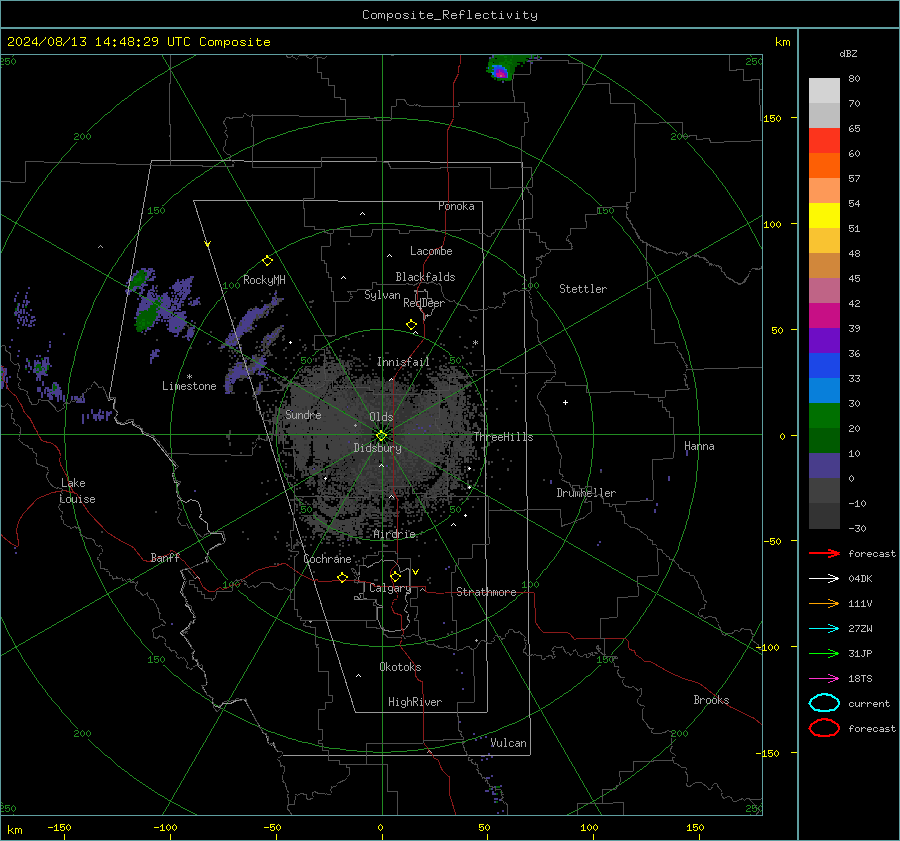Screen dimensions: 900x841
Task: Click the Cochrane label
Action: point(327,559)
